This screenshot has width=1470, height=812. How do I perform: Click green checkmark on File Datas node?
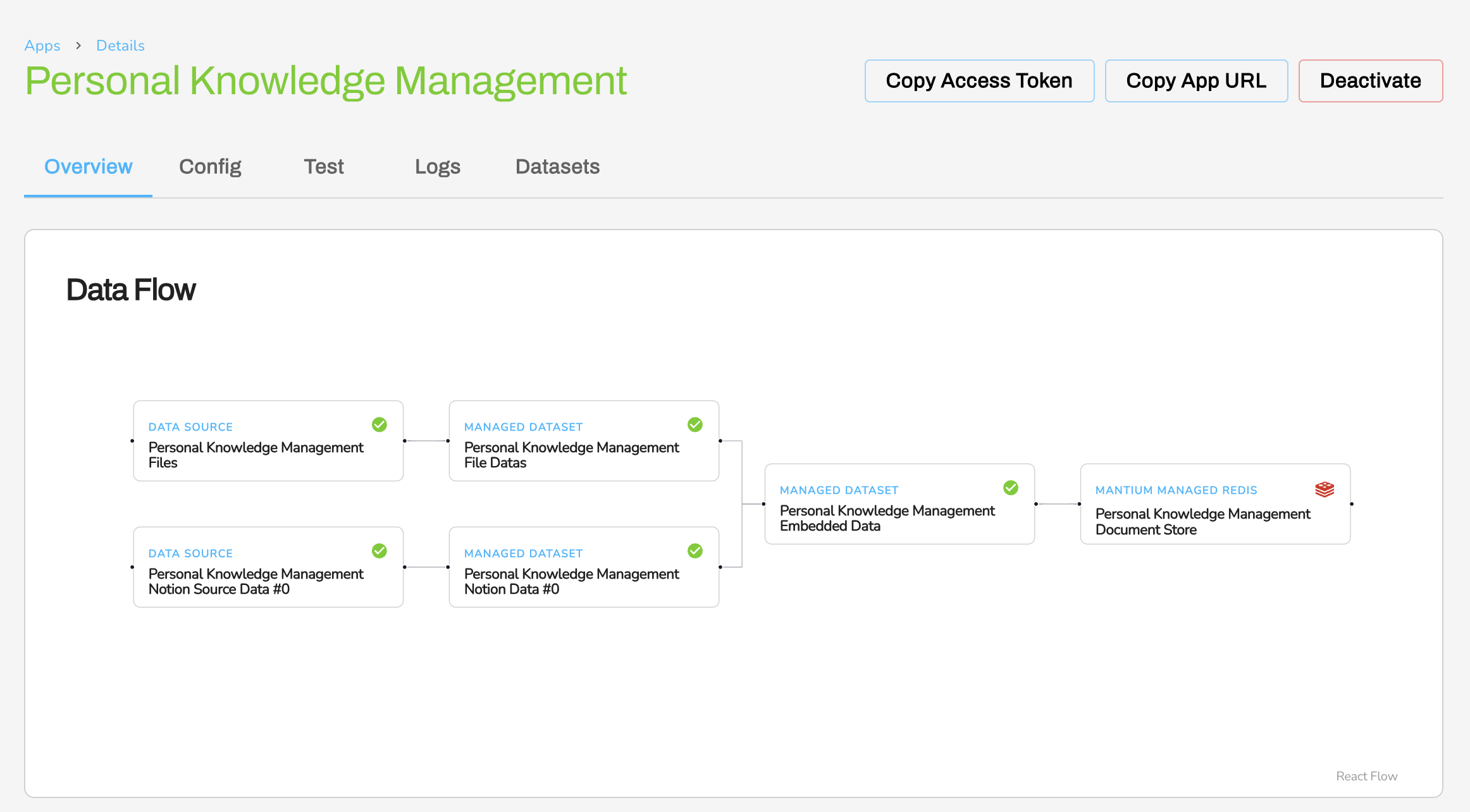pos(695,424)
